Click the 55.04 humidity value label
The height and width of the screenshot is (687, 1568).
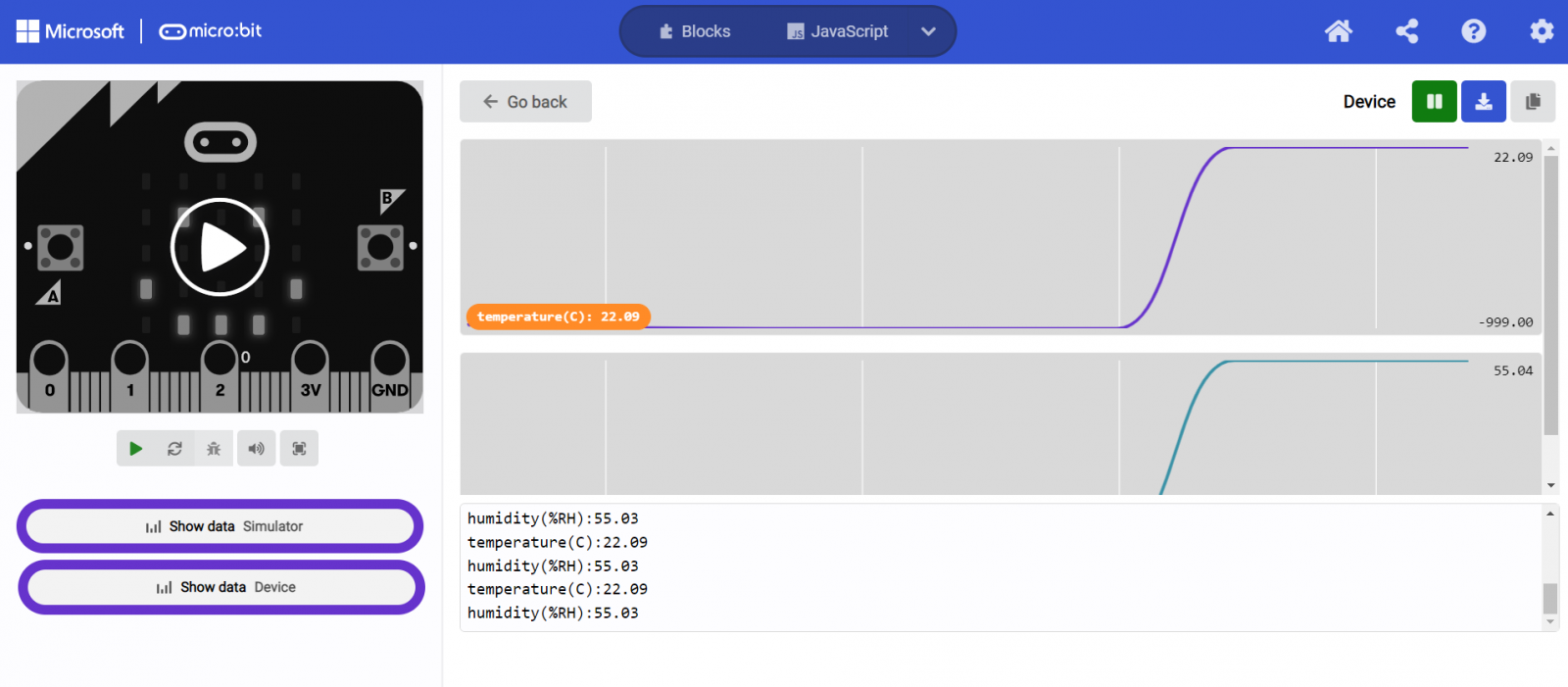(1513, 371)
